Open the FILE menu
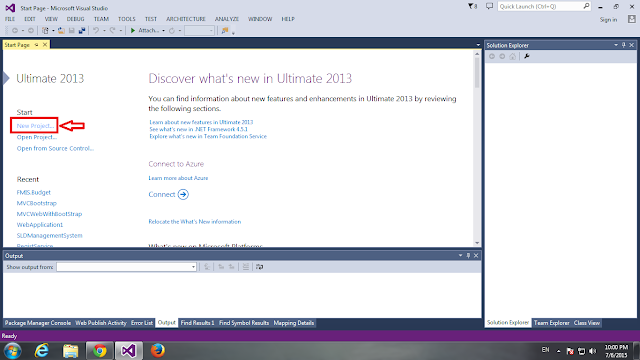The height and width of the screenshot is (360, 640). (10, 19)
